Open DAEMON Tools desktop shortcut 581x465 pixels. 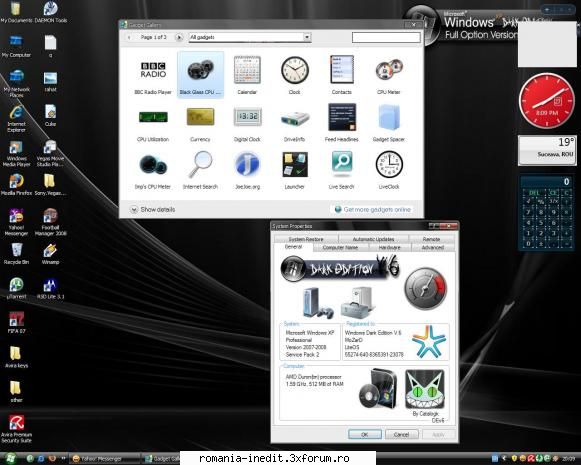[x=50, y=12]
